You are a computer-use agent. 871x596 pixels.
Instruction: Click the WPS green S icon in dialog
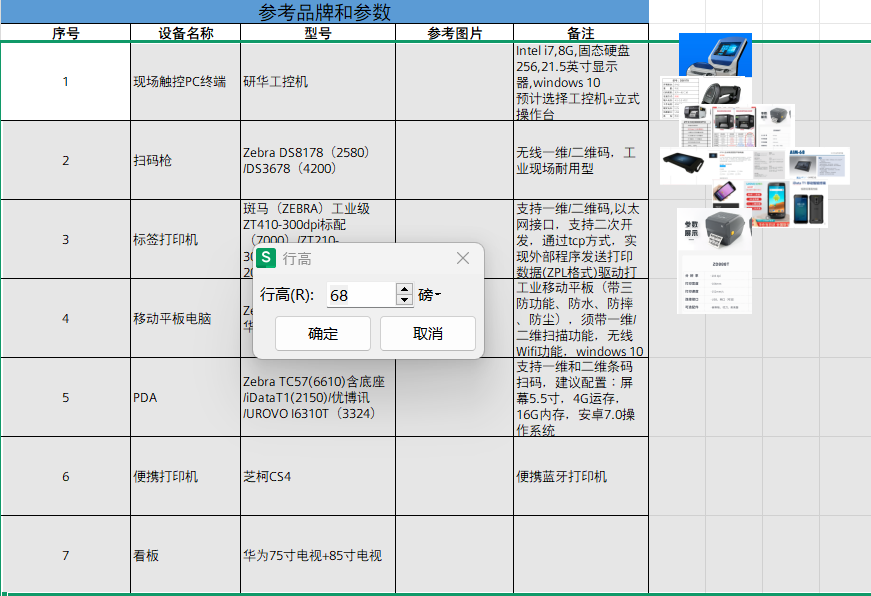click(x=266, y=258)
